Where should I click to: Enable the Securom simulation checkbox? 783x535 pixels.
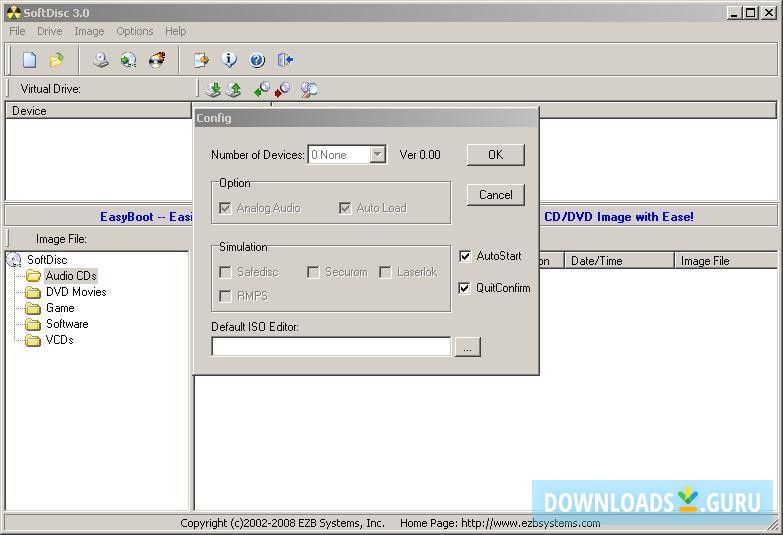coord(313,272)
